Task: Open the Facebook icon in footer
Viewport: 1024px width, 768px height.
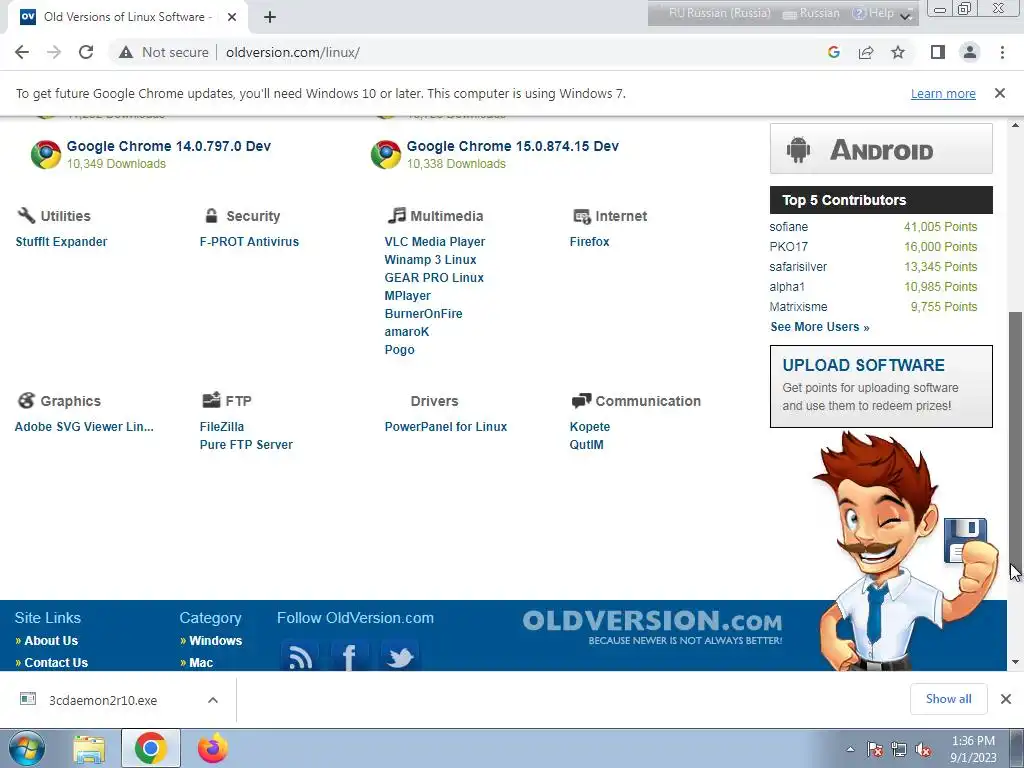Action: tap(349, 656)
